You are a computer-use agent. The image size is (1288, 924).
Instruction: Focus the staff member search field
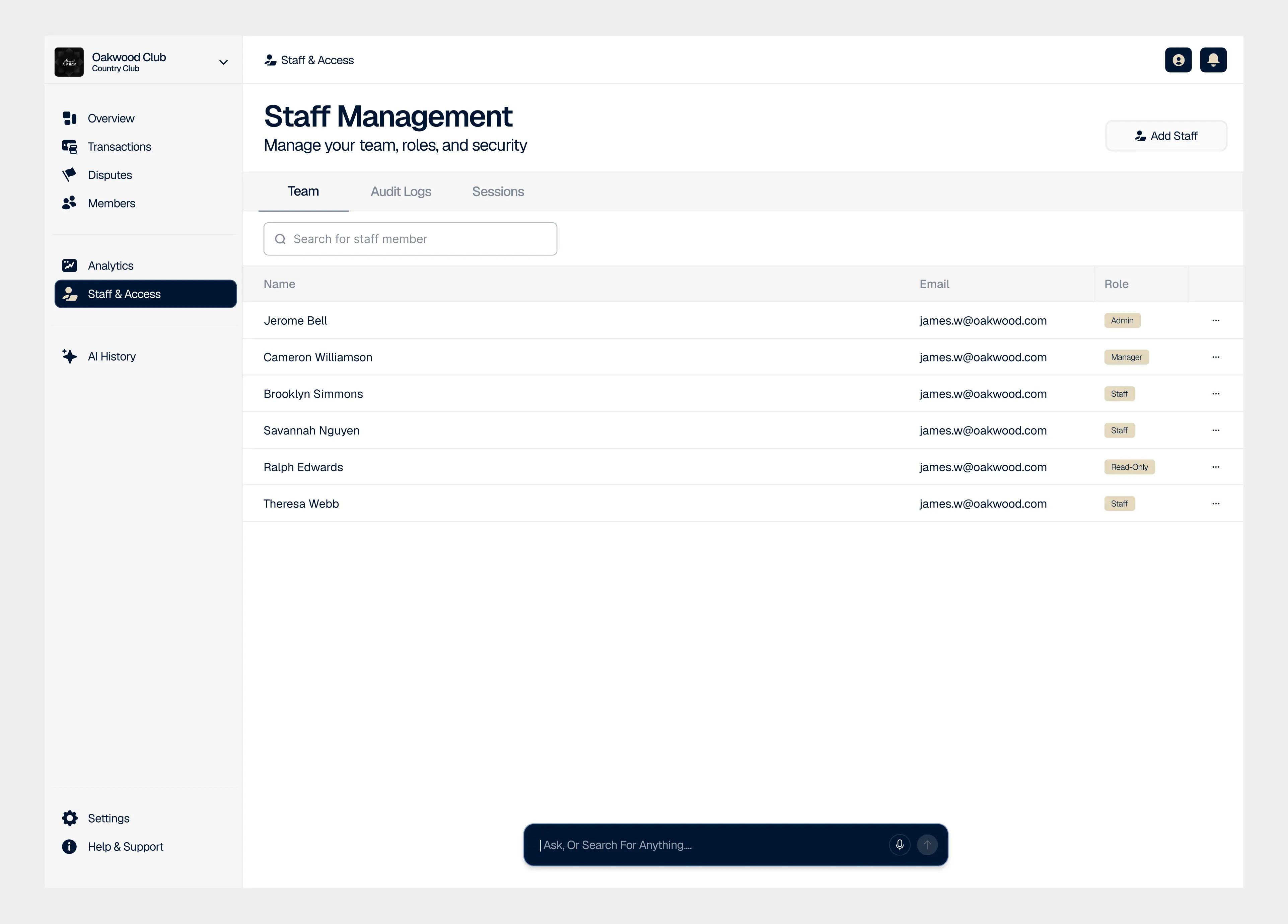pos(410,239)
